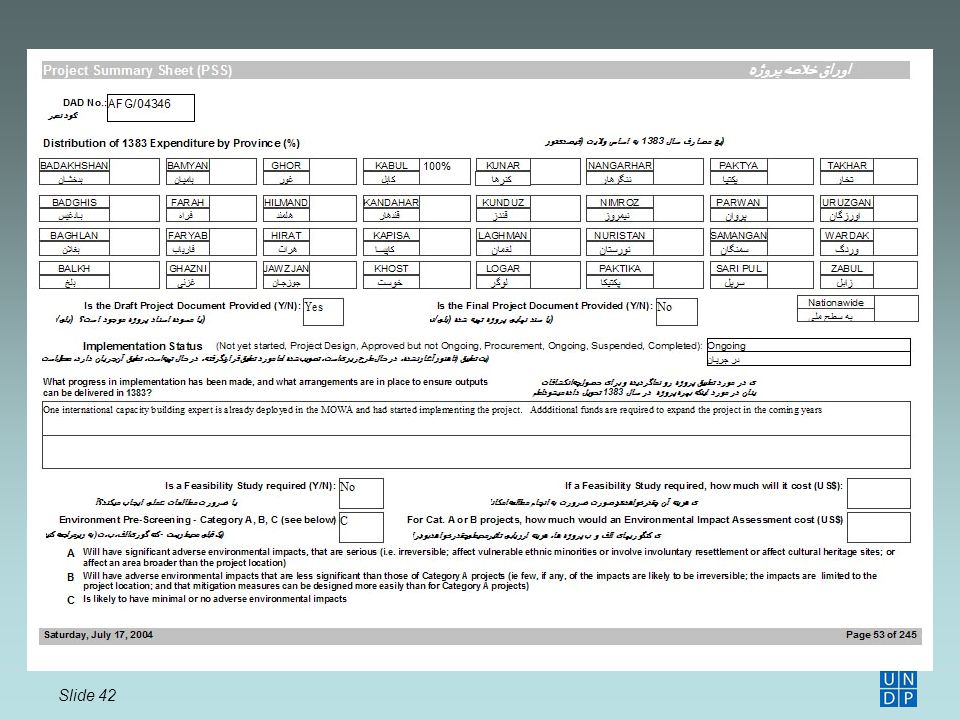Click the JAWZJAN province label
This screenshot has width=960, height=720.
[286, 268]
